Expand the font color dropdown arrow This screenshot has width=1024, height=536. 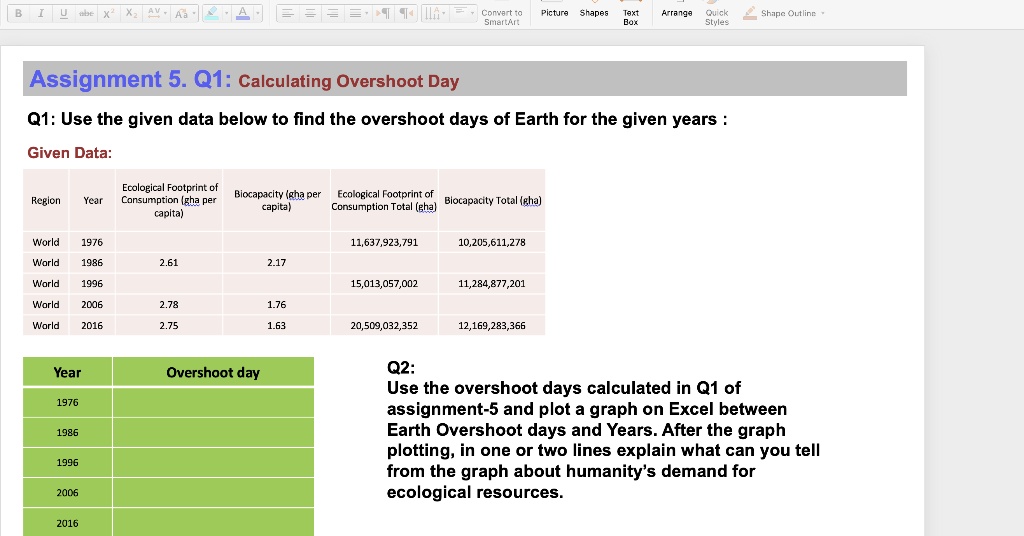tap(258, 14)
